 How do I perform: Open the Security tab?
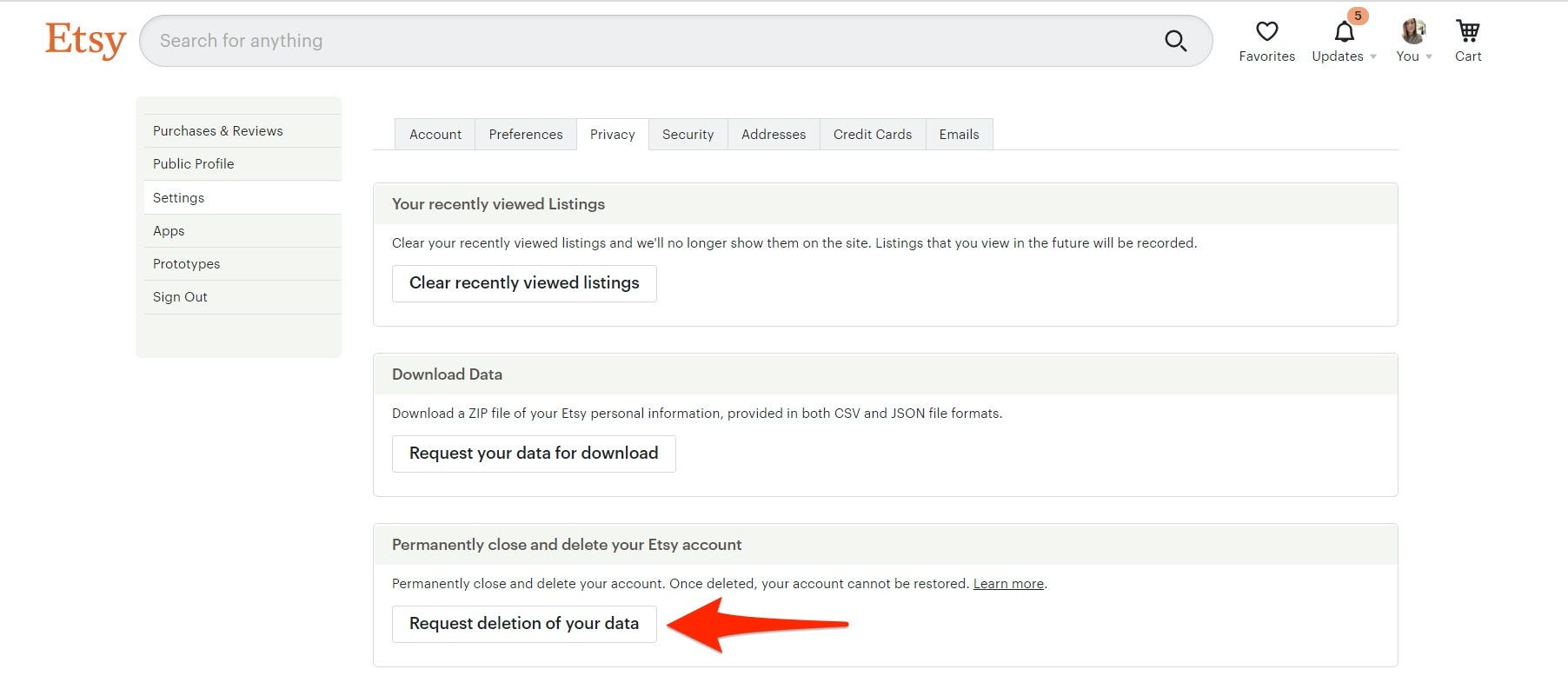coord(688,135)
